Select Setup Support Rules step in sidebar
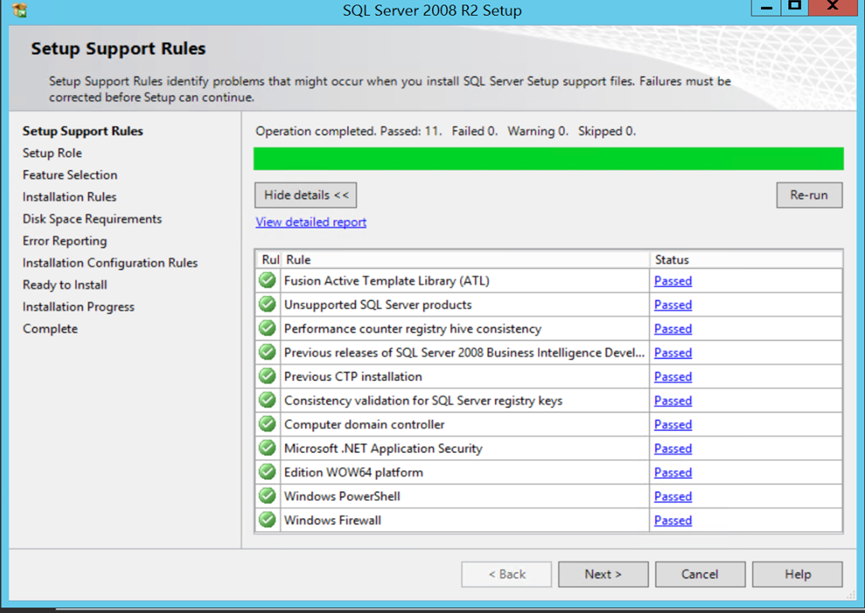The width and height of the screenshot is (865, 613). [x=83, y=131]
